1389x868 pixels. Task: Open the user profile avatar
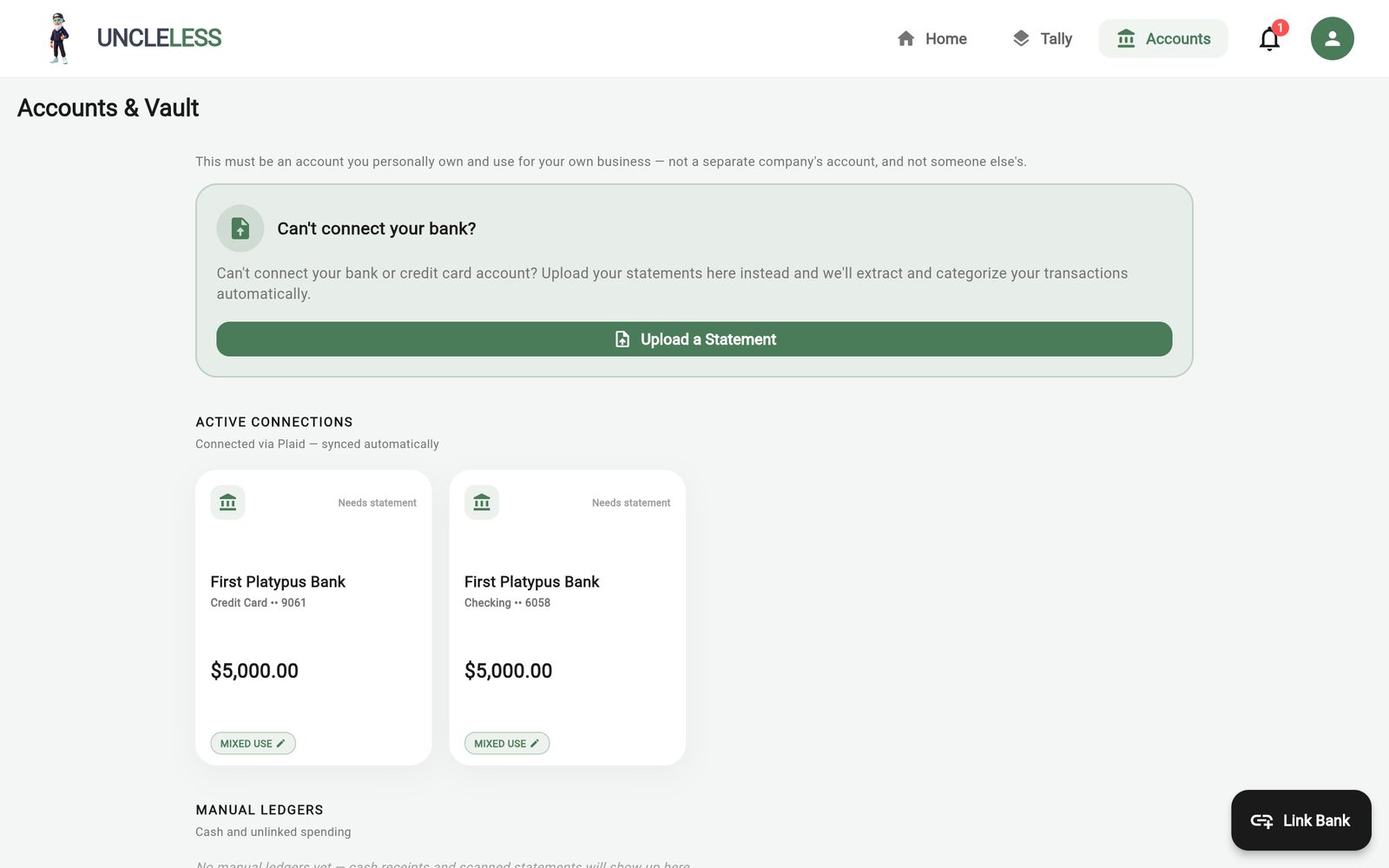[1333, 38]
